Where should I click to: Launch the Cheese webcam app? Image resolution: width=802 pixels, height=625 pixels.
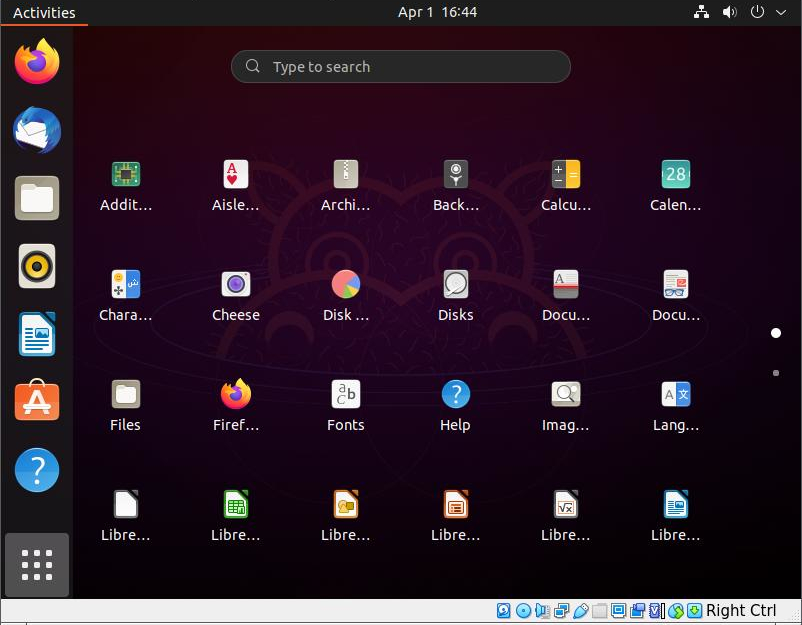tap(236, 285)
